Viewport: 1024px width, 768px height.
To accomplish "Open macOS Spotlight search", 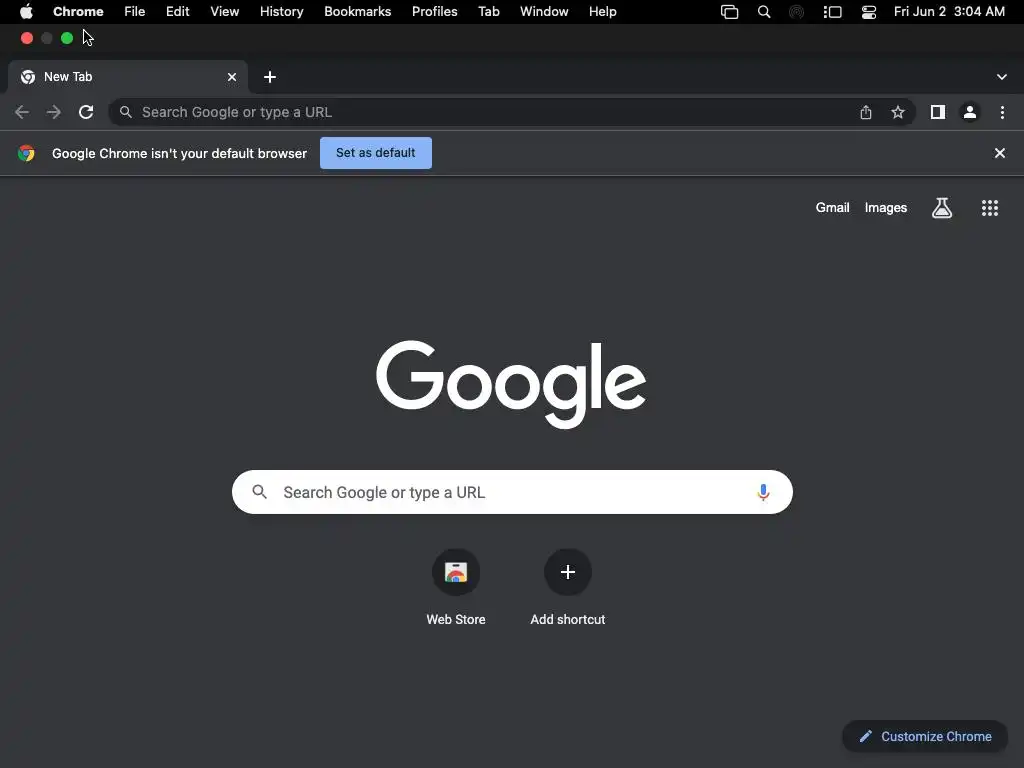I will 763,12.
